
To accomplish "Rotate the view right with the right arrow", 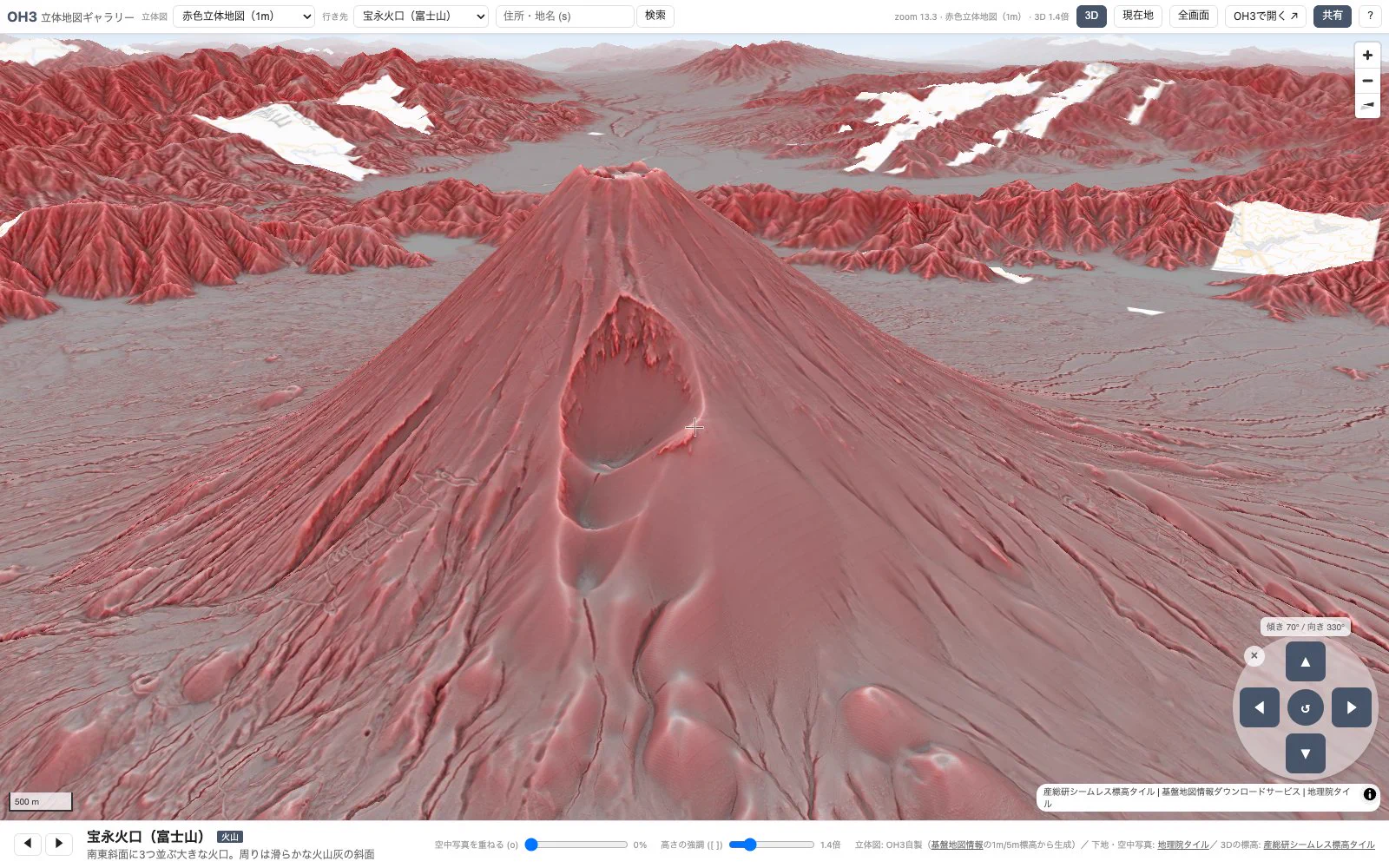I will click(1351, 707).
